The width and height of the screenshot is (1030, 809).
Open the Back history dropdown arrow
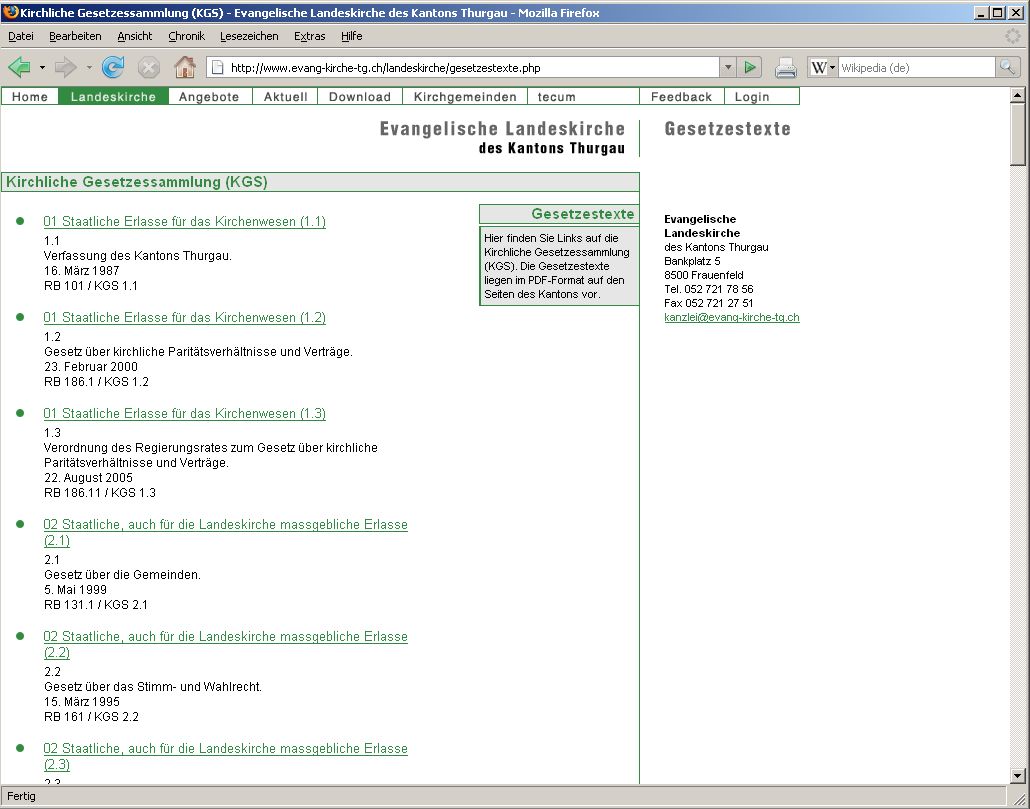(42, 67)
